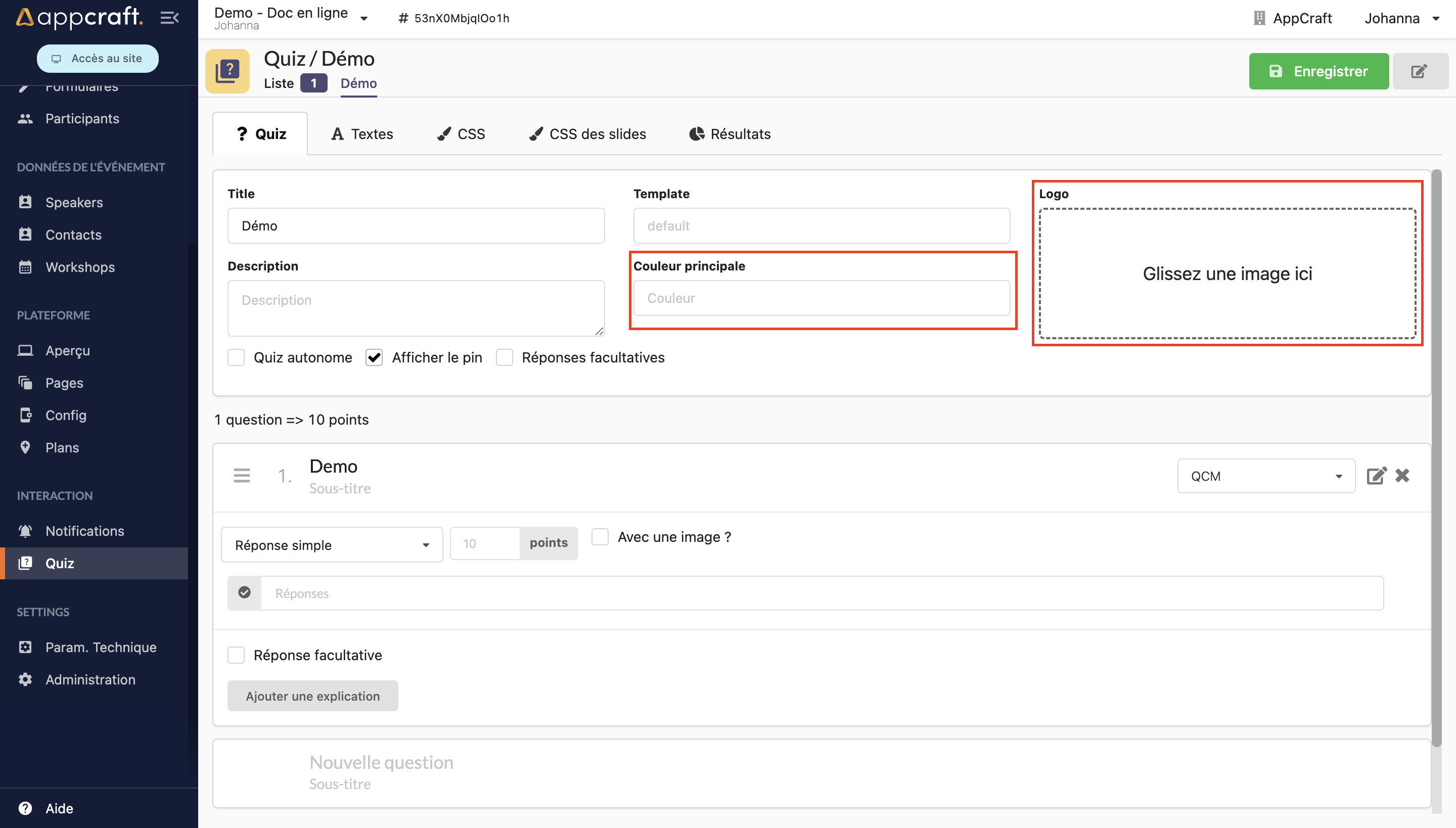Uncheck Afficher le pin checkbox
The image size is (1456, 828).
point(374,357)
